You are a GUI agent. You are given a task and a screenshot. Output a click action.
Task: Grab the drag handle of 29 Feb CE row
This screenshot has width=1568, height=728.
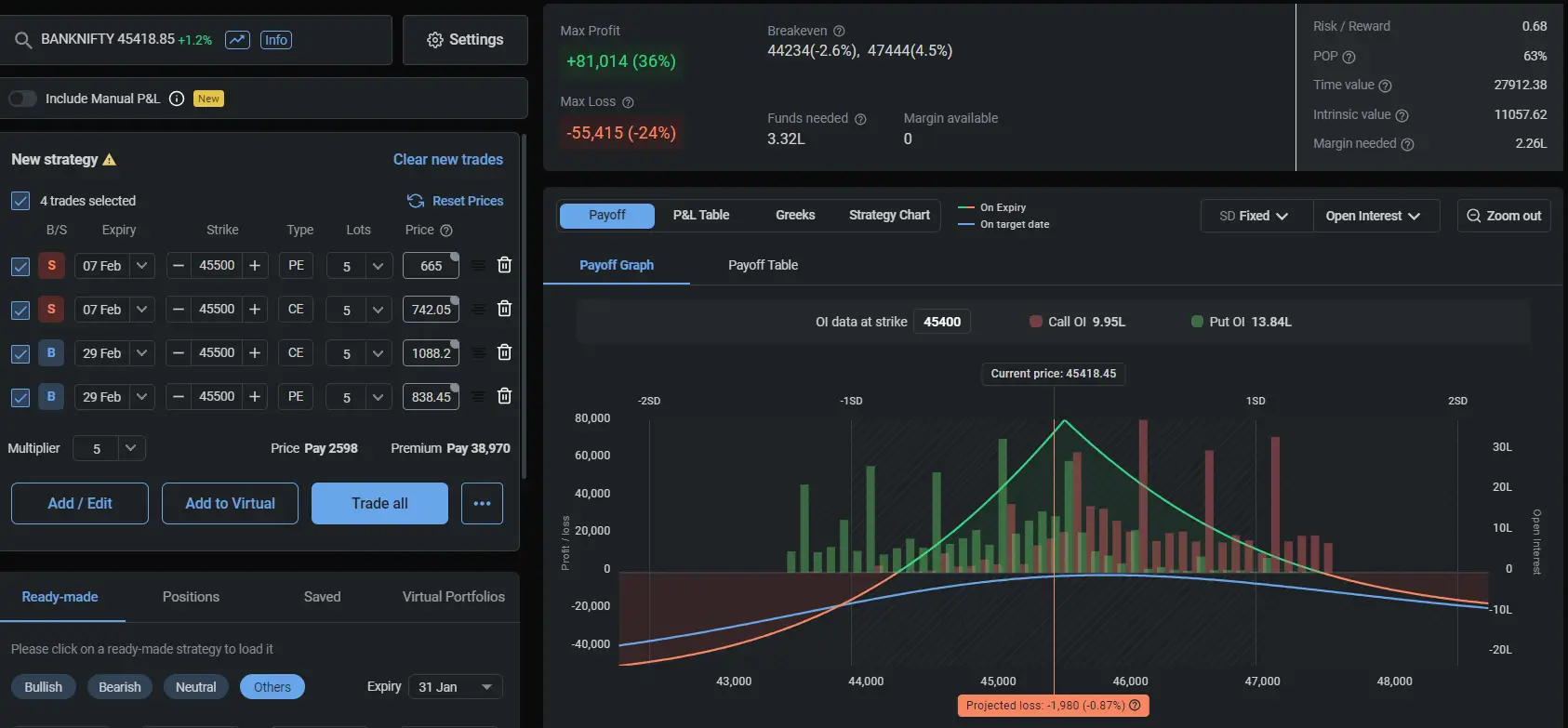click(x=478, y=353)
